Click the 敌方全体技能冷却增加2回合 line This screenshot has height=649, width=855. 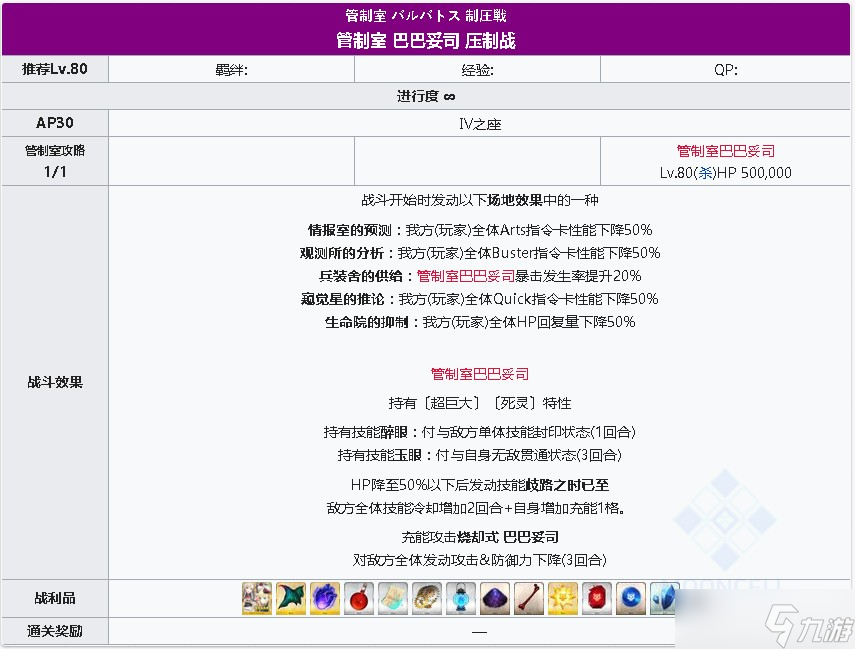[x=475, y=508]
